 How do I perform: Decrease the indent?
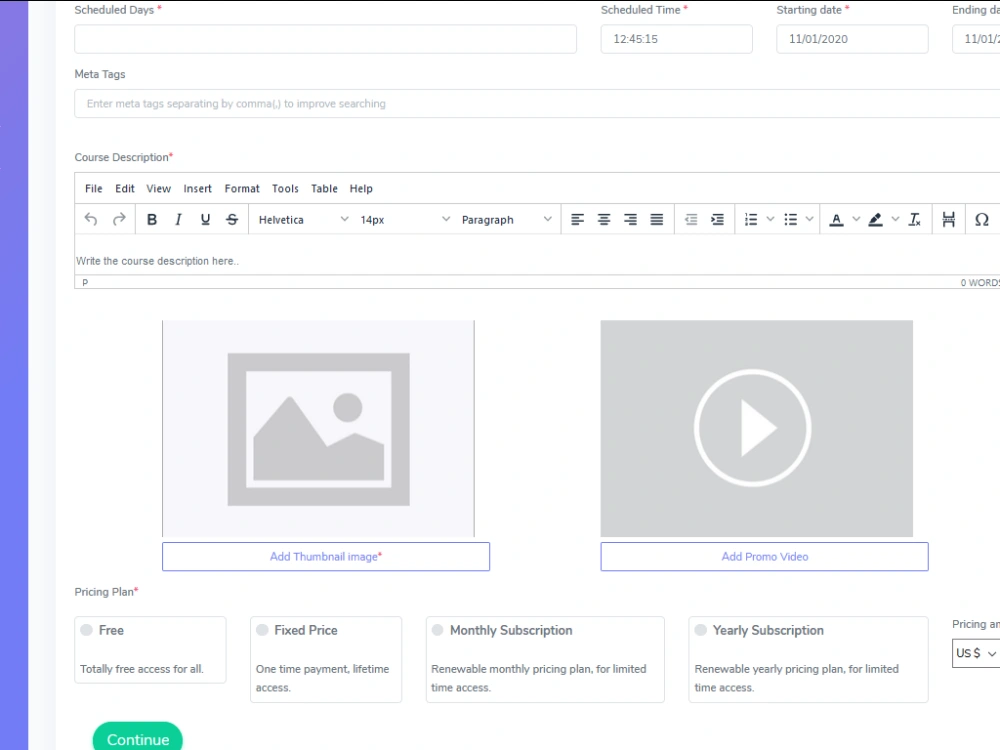coord(691,219)
